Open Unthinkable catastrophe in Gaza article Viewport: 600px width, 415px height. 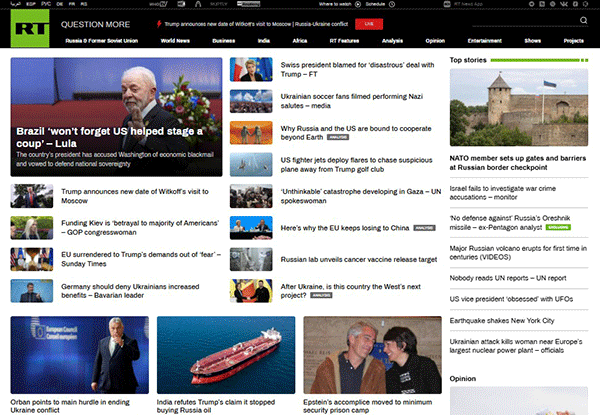click(x=361, y=196)
